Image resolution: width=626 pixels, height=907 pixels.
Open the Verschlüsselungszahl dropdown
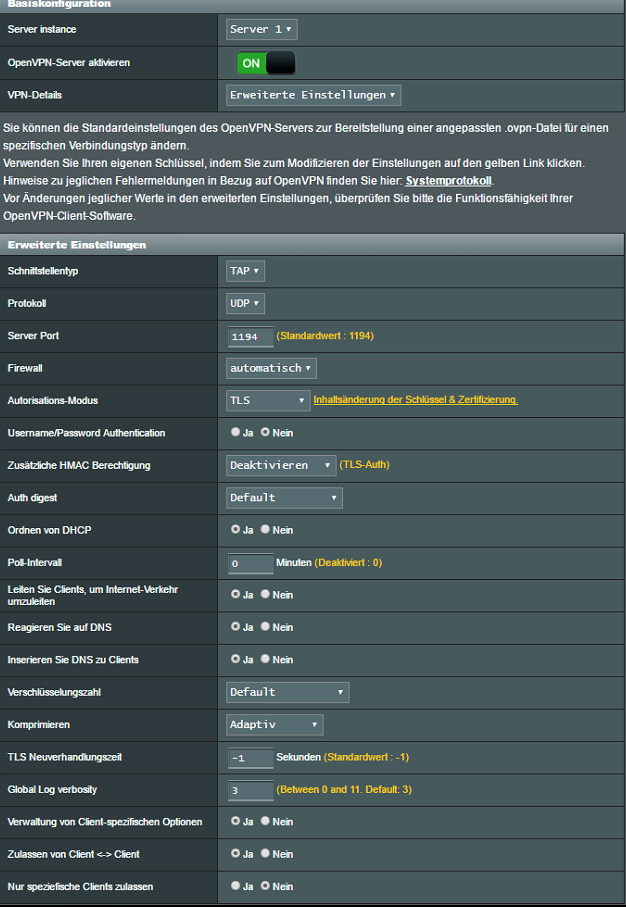(x=288, y=692)
